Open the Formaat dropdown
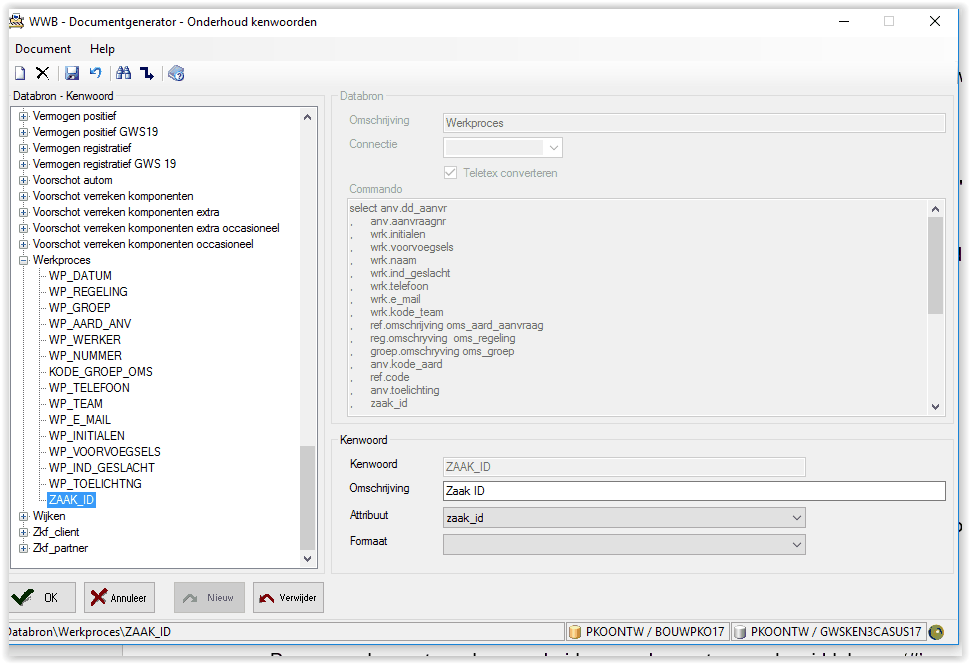This screenshot has height=664, width=970. pos(797,545)
